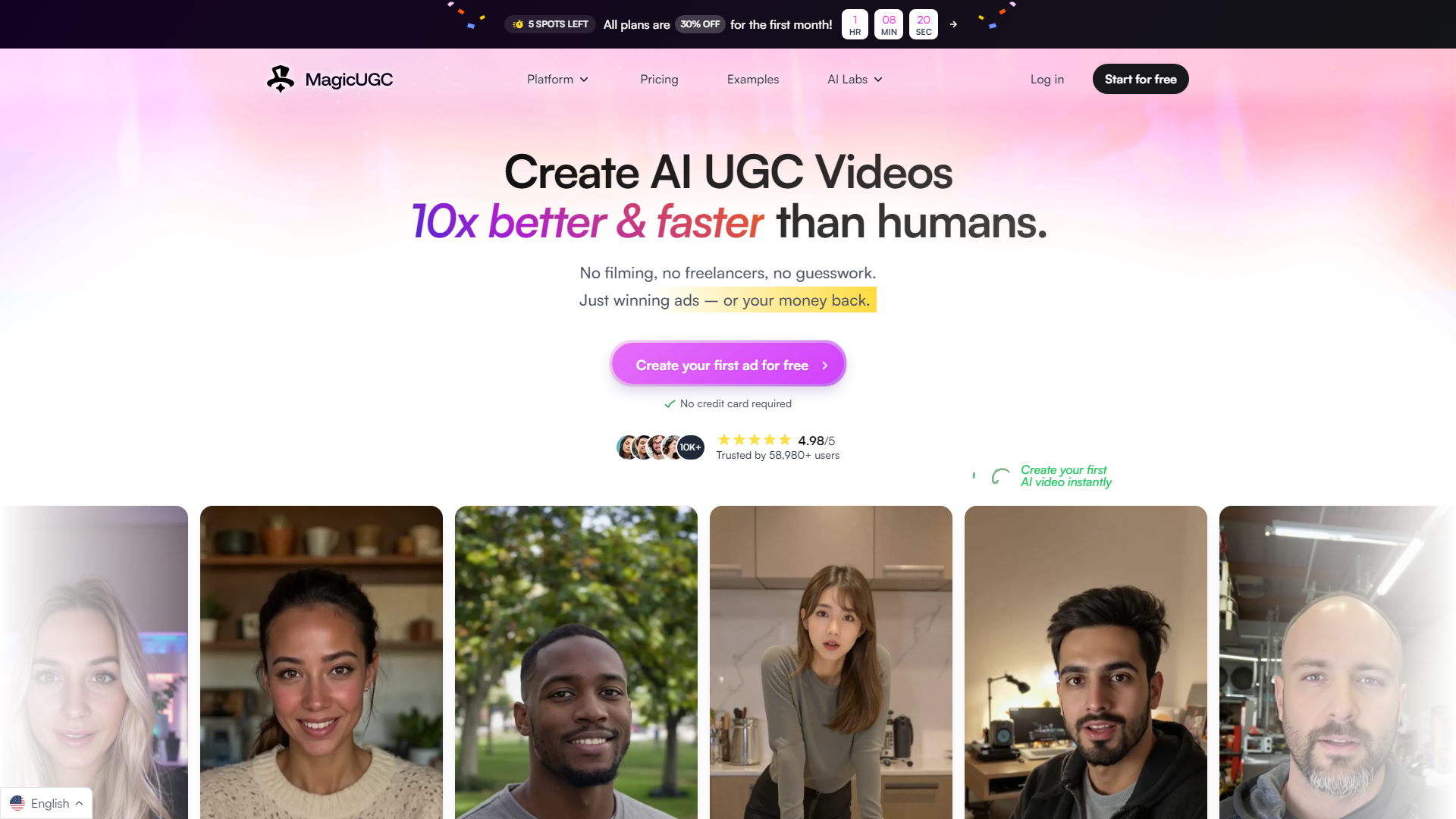Toggle the money-back guarantee highlight
Viewport: 1456px width, 819px height.
pos(794,299)
